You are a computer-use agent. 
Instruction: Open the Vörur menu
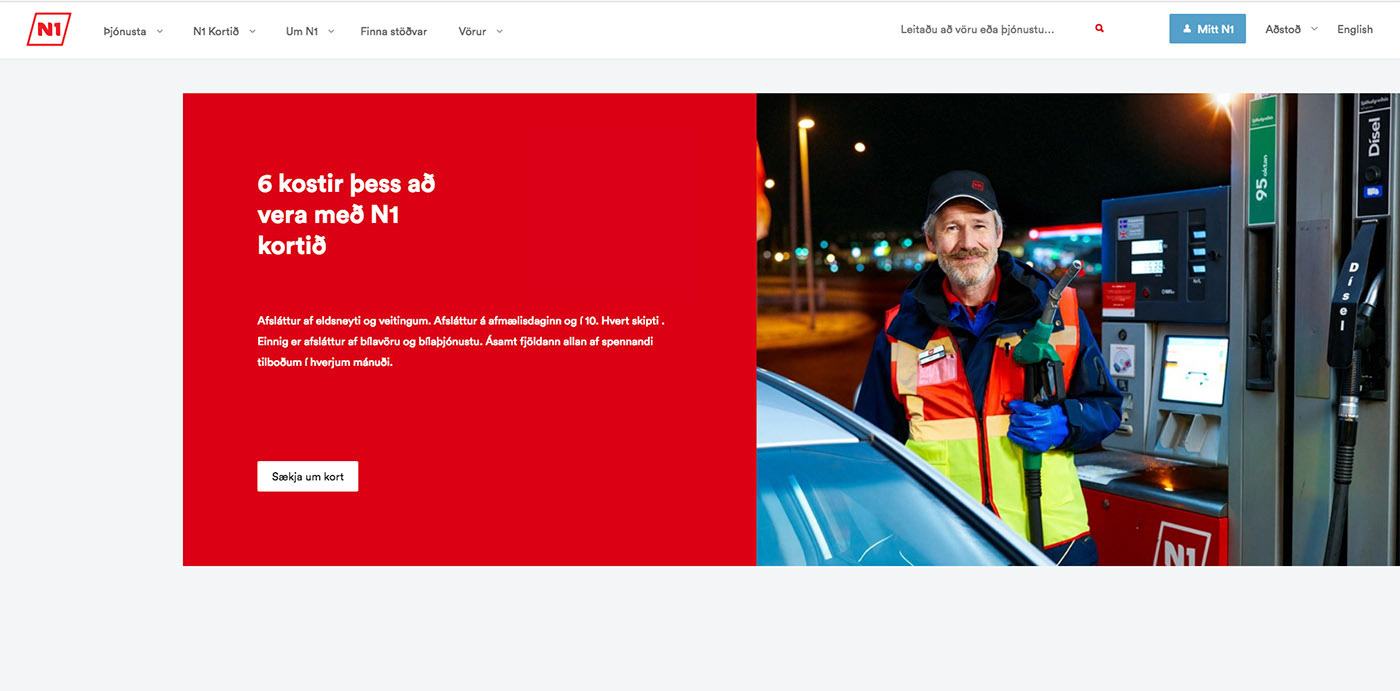click(472, 31)
